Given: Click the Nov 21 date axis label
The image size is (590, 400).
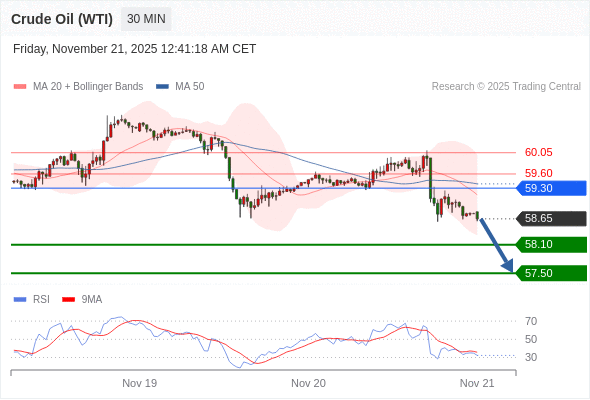Looking at the screenshot, I should (477, 383).
